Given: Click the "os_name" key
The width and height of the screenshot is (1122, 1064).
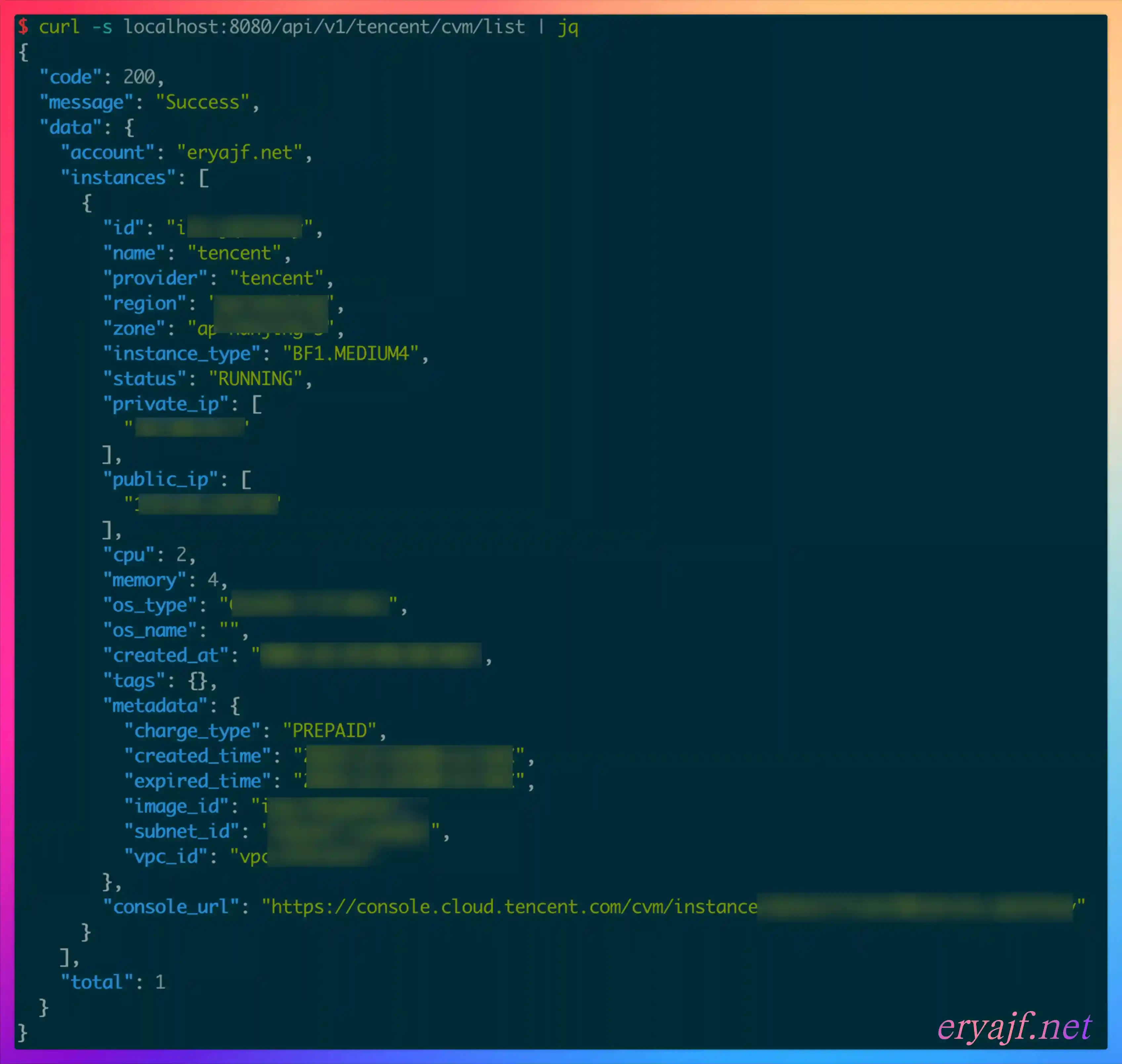Looking at the screenshot, I should click(x=150, y=630).
